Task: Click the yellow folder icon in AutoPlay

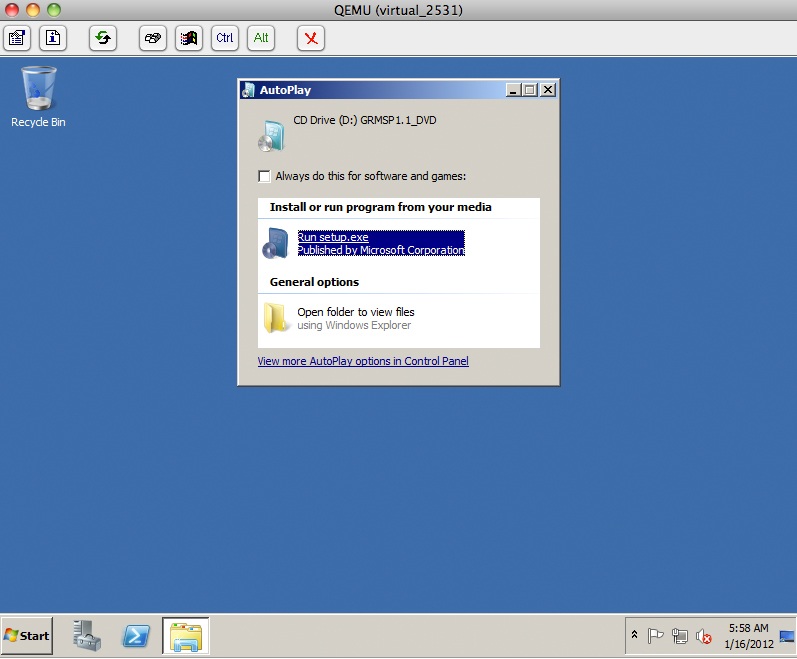Action: [275, 318]
